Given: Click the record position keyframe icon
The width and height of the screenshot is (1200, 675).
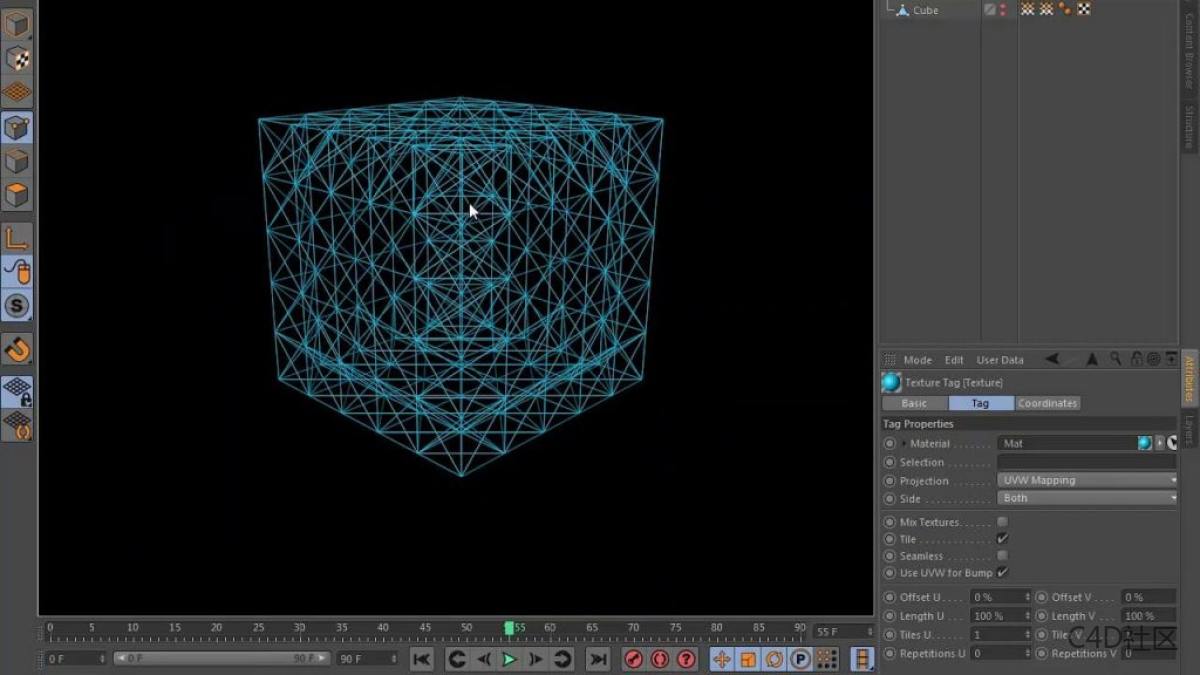Looking at the screenshot, I should [721, 658].
